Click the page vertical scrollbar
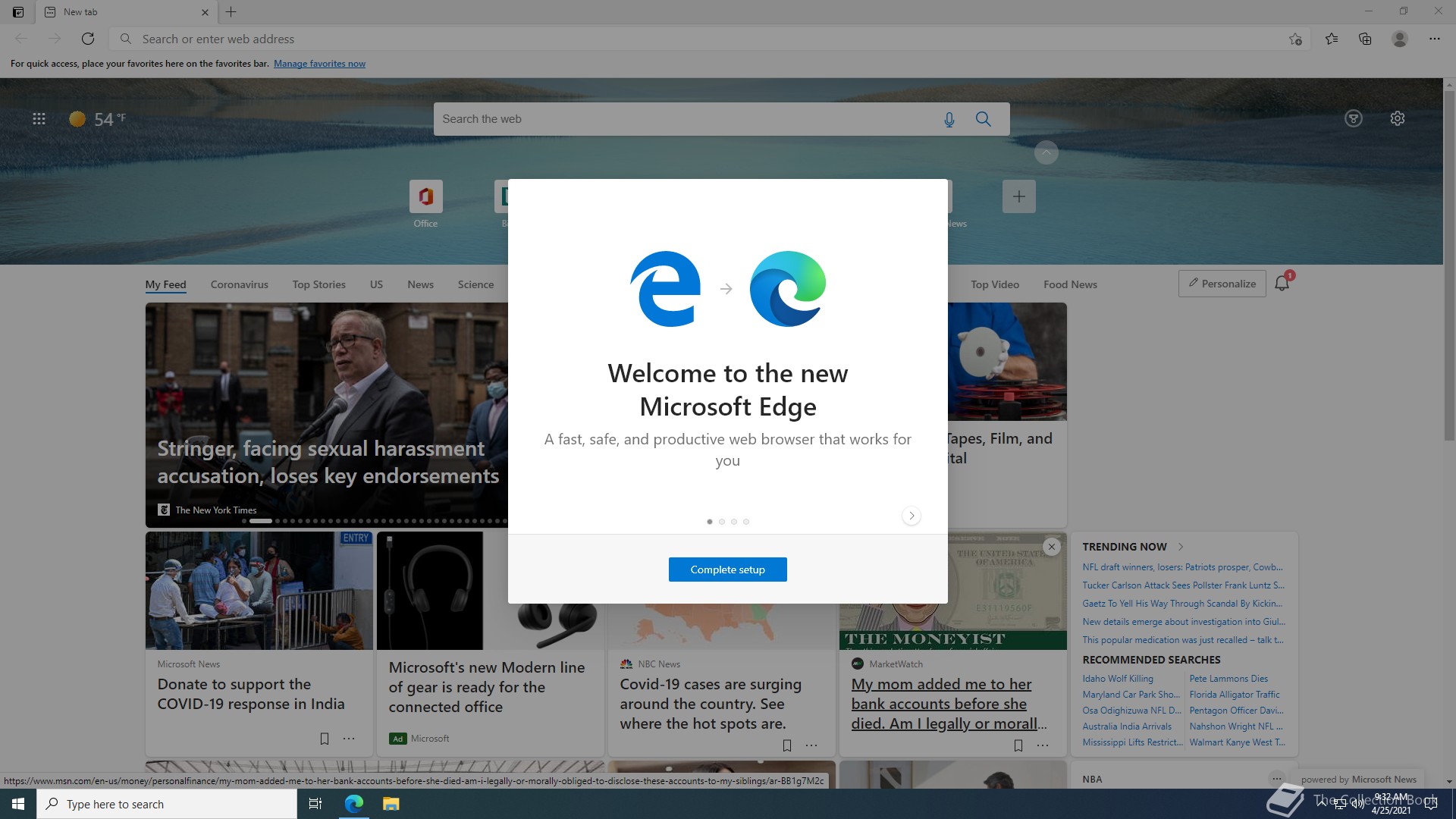The image size is (1456, 819). pos(1449,265)
